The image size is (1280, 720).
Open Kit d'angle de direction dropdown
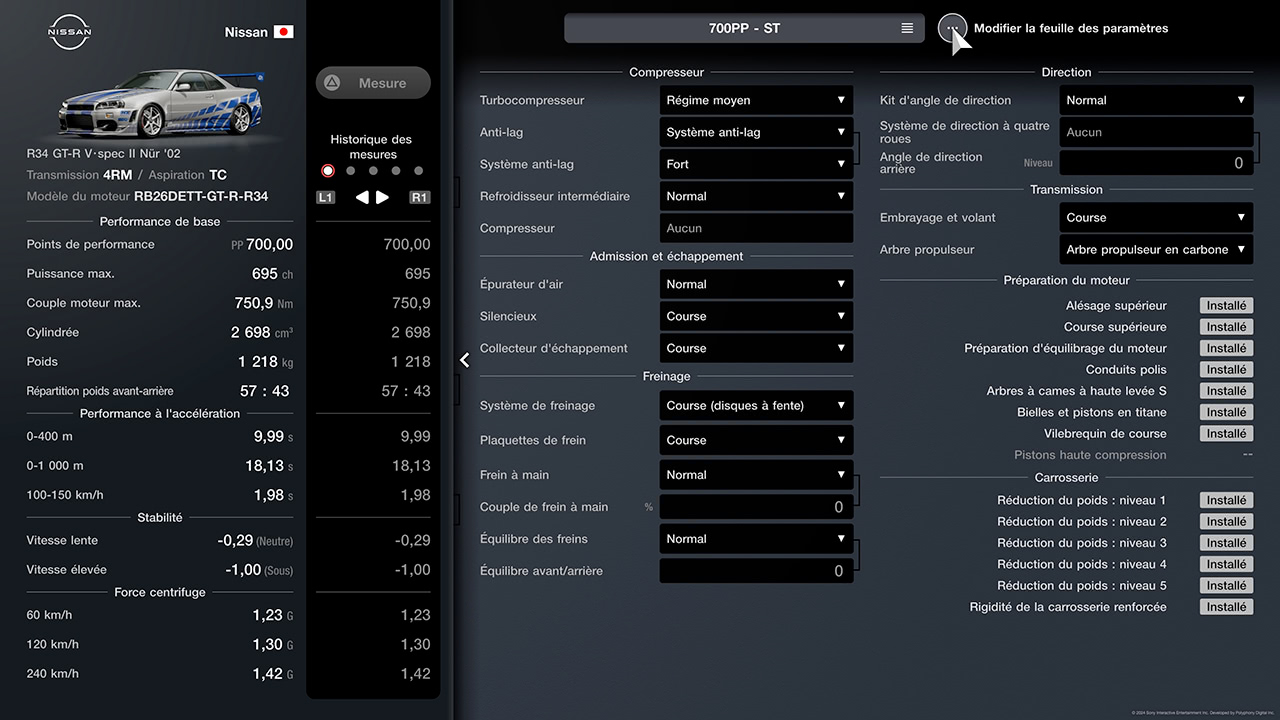point(1156,100)
